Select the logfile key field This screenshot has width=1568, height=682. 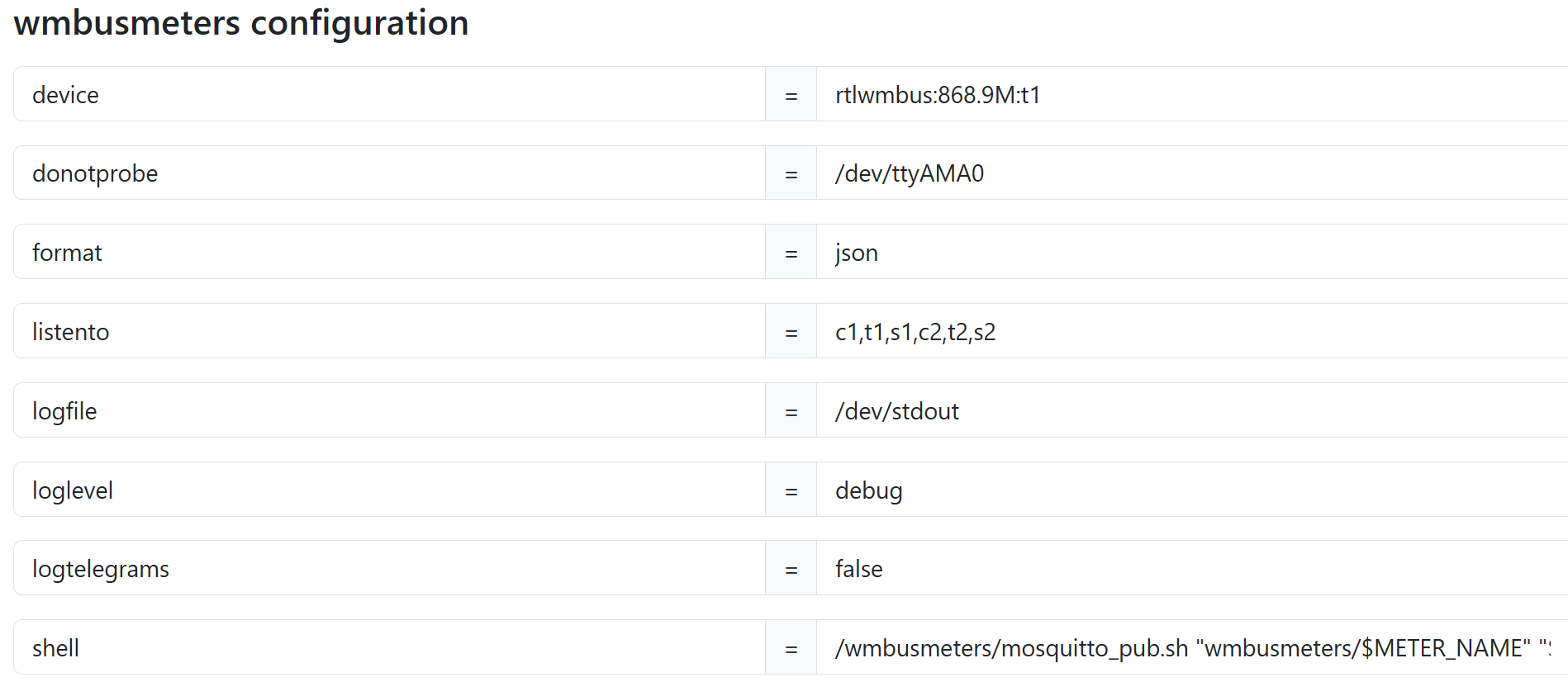click(x=389, y=410)
